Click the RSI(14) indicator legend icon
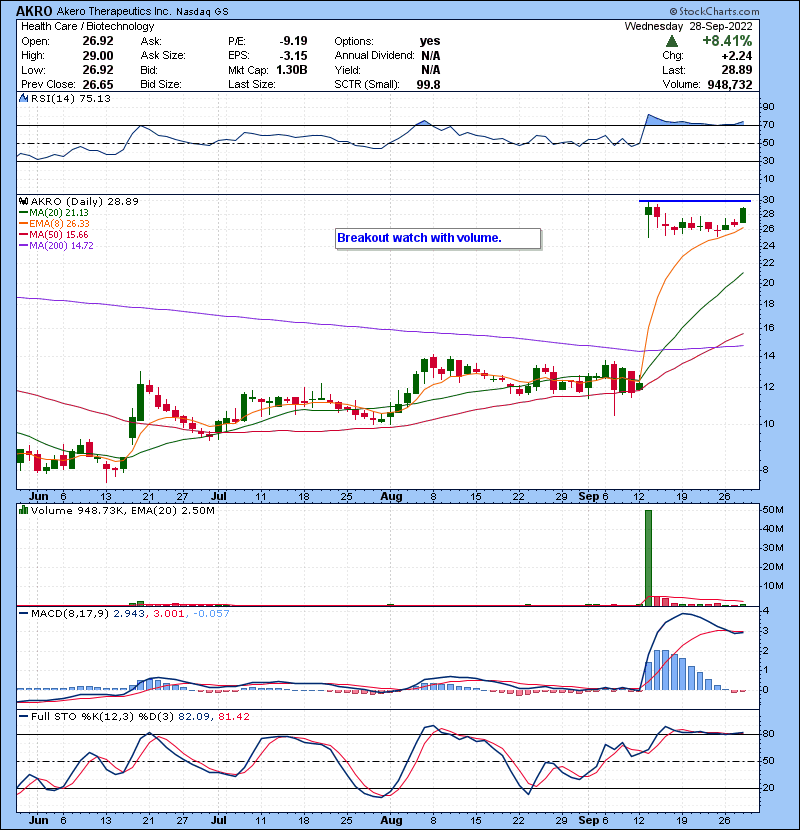The image size is (800, 830). (23, 98)
